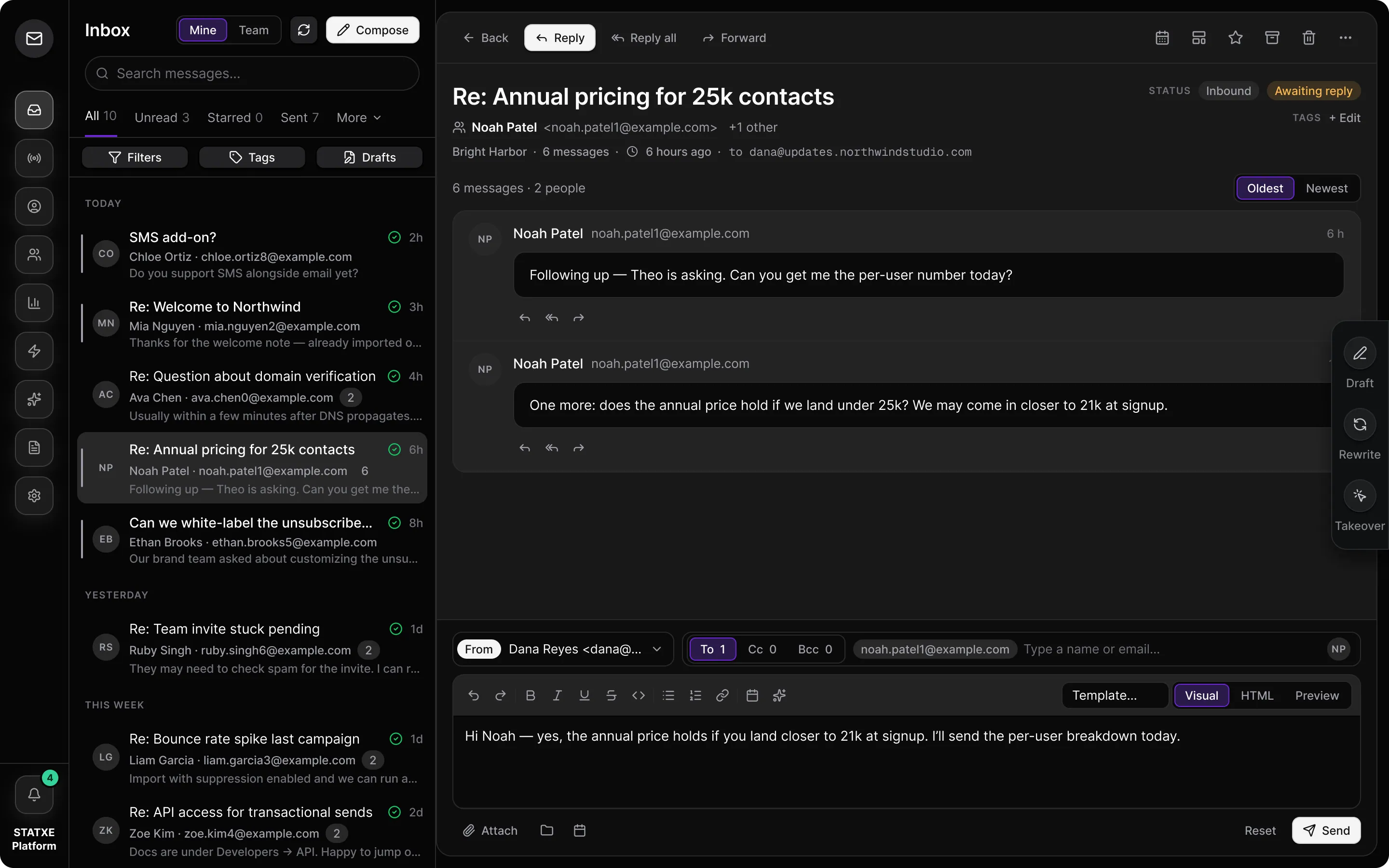
Task: Open the SMS add-on? conversation
Action: click(x=252, y=254)
